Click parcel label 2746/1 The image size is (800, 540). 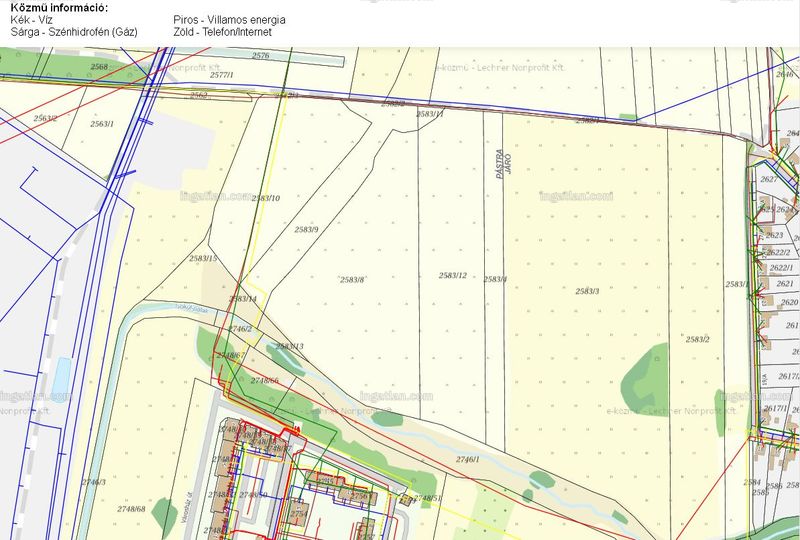[x=468, y=459]
